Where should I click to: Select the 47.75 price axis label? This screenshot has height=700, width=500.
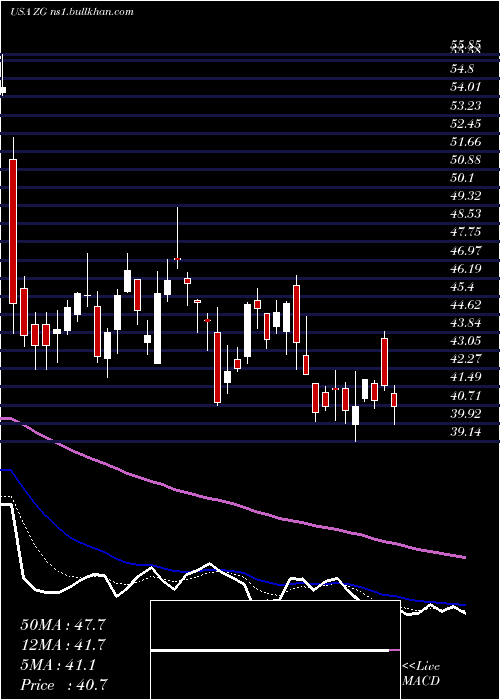466,232
